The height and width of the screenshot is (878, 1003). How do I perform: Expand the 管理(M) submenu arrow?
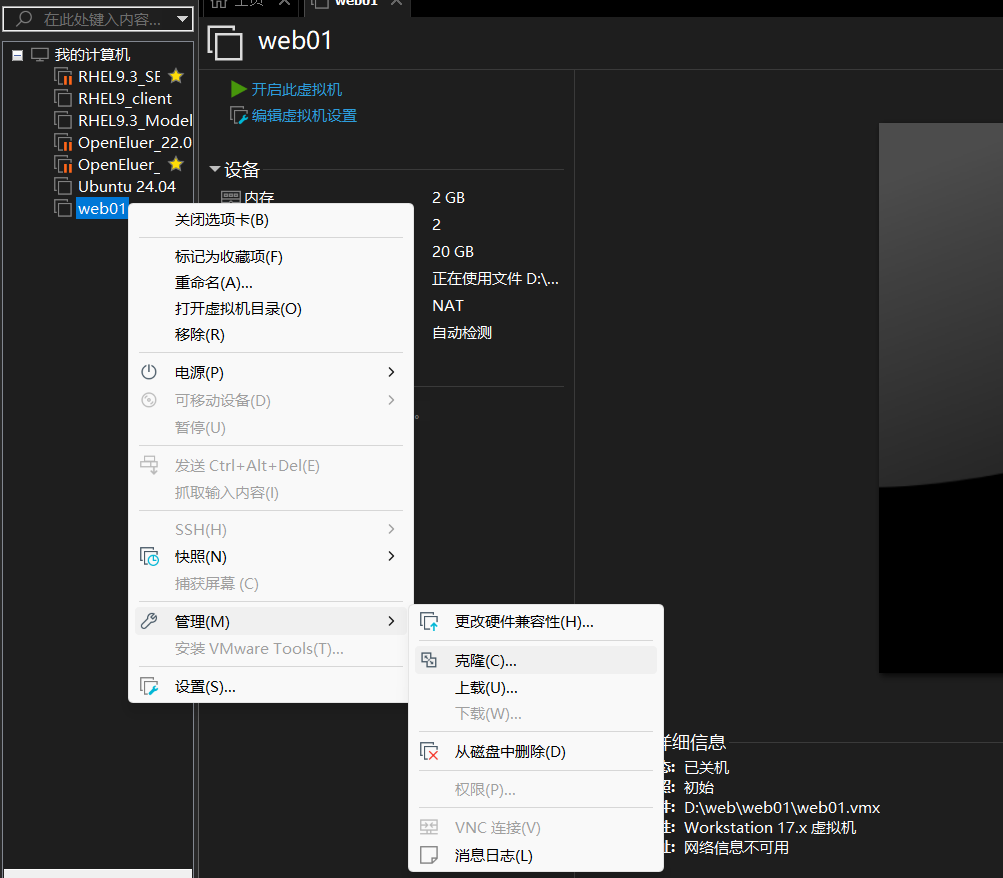(x=391, y=621)
